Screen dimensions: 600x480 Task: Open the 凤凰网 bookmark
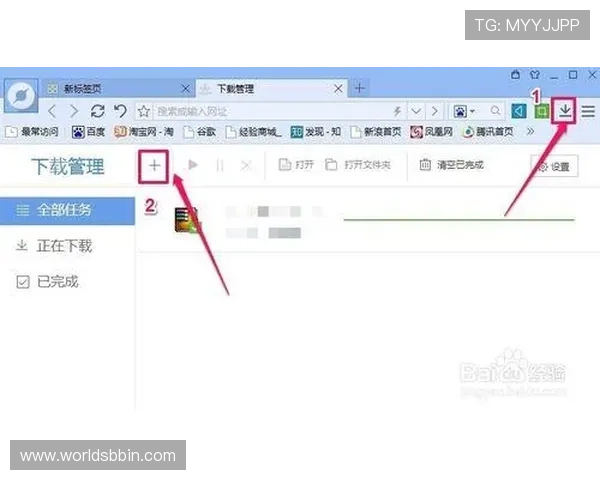432,132
